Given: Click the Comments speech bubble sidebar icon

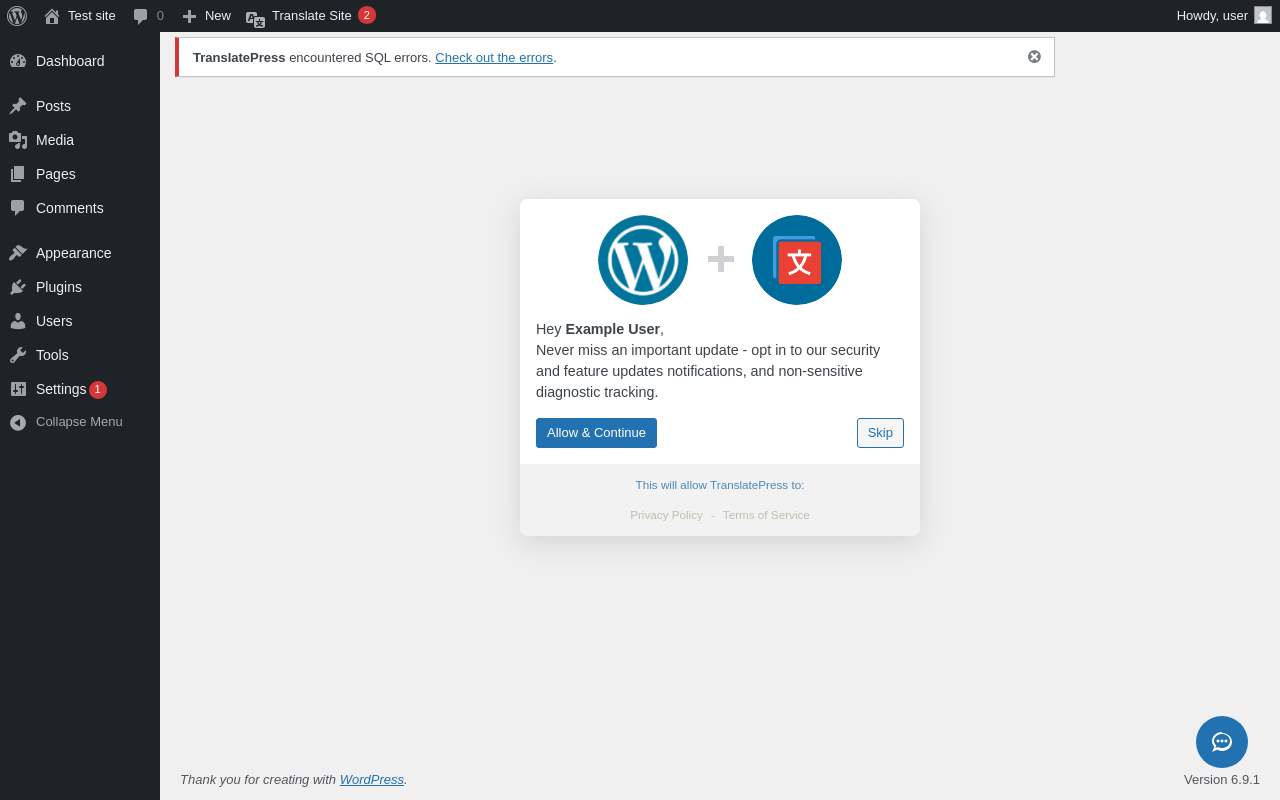Looking at the screenshot, I should 18,208.
